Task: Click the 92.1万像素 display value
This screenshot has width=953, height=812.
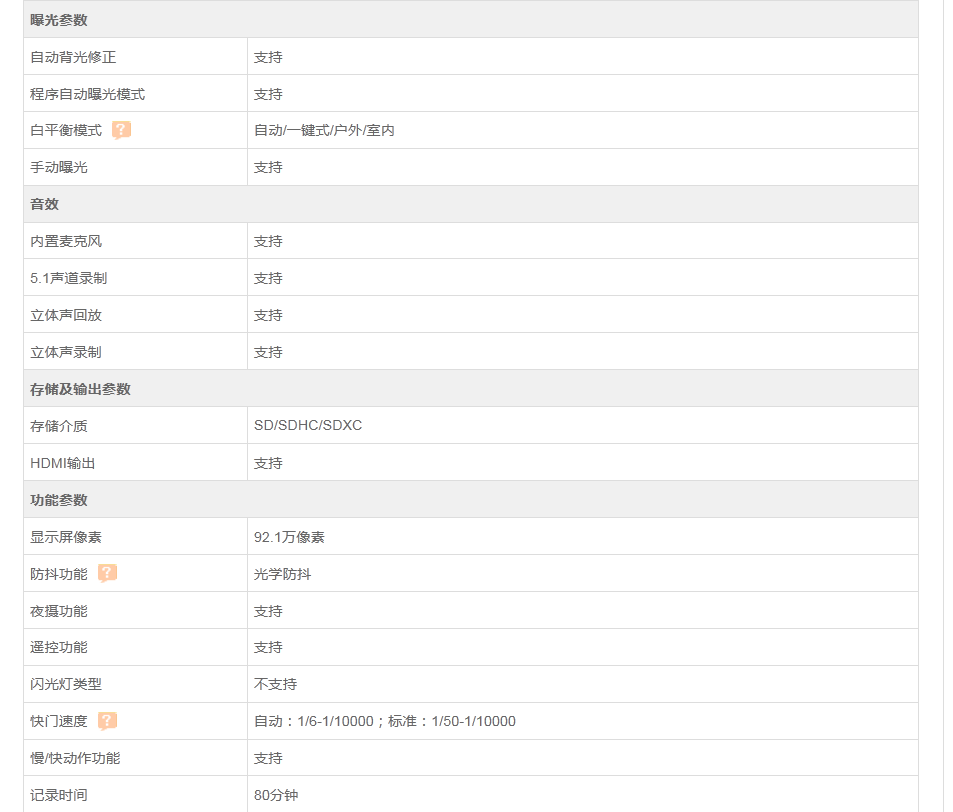Action: (289, 537)
